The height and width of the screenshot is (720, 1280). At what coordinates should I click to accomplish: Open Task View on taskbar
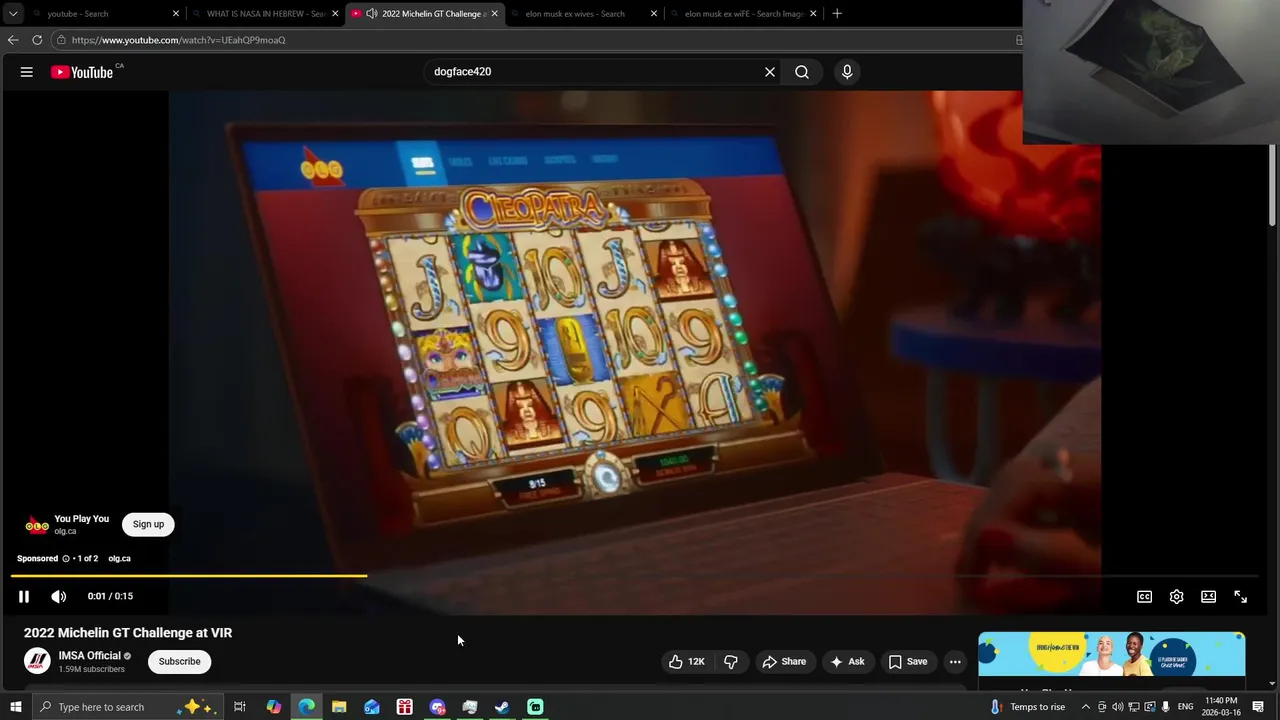click(x=240, y=707)
